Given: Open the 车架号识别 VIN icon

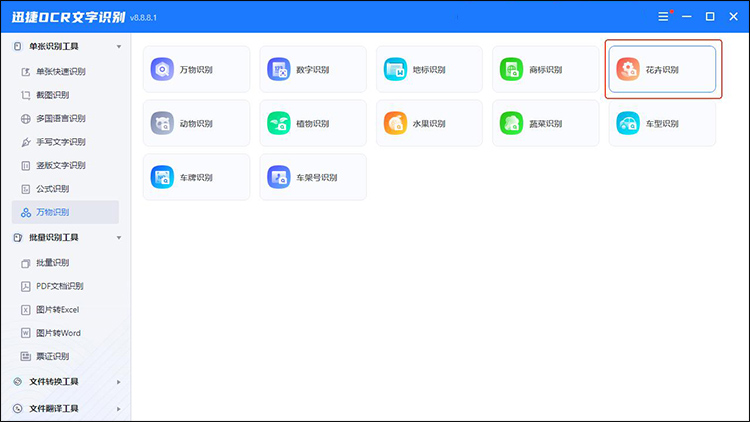Looking at the screenshot, I should (278, 177).
